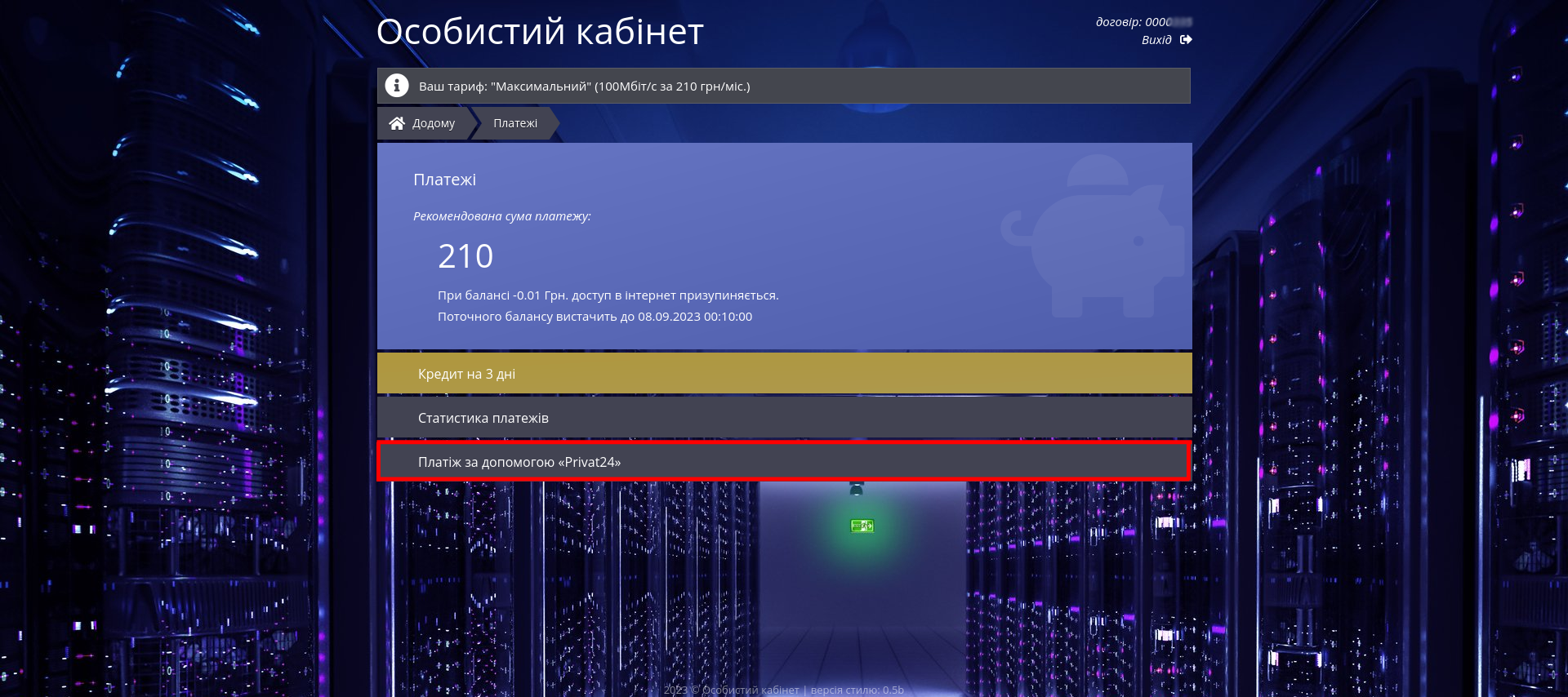Click the "Рекомендована сума платежу" label
Screen dimensions: 1568x697
[501, 216]
